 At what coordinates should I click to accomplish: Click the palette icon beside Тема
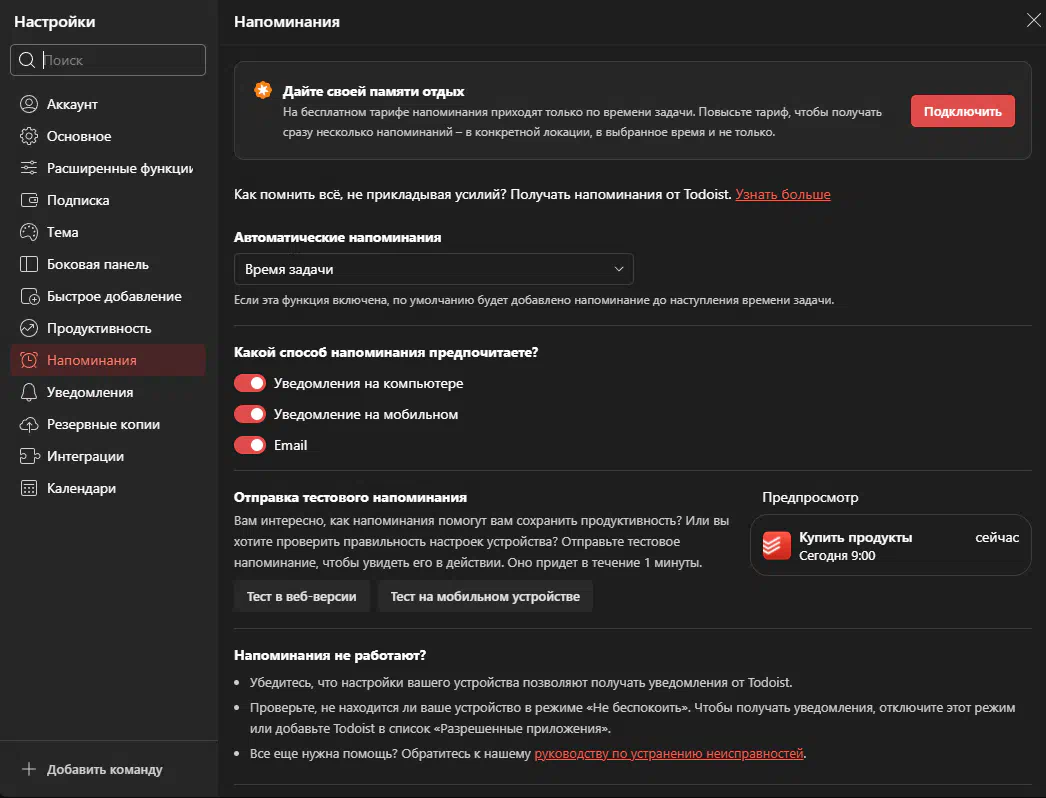pos(29,232)
